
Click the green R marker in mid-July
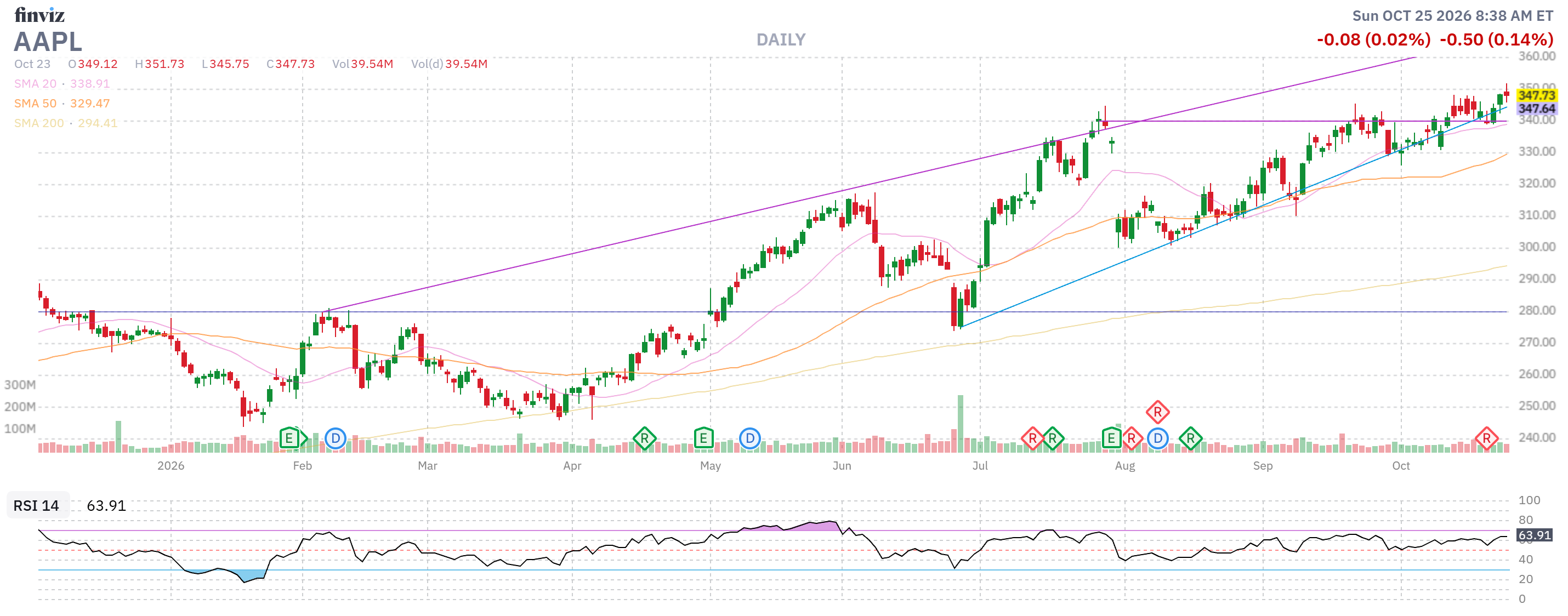tap(1053, 438)
